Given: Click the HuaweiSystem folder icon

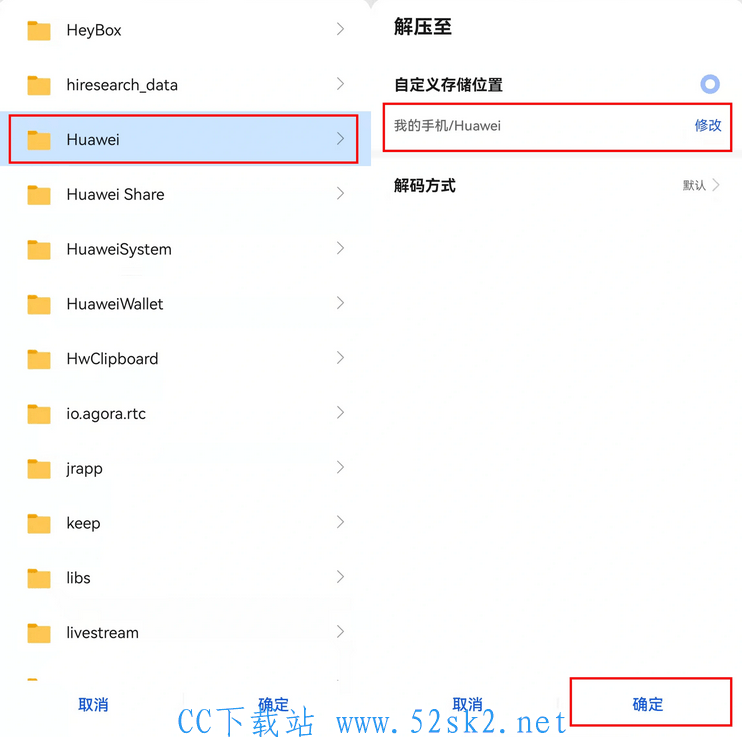Looking at the screenshot, I should coord(39,250).
